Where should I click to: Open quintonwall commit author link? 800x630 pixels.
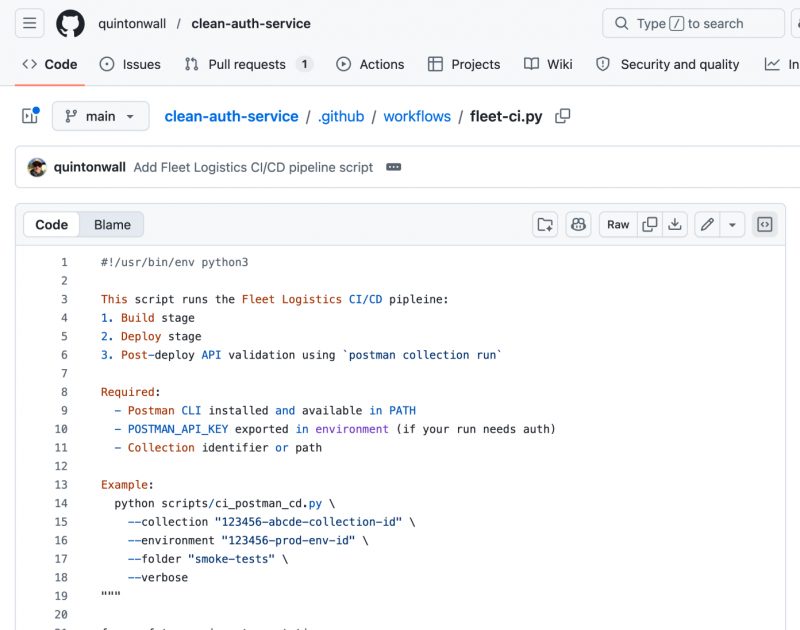pos(89,167)
